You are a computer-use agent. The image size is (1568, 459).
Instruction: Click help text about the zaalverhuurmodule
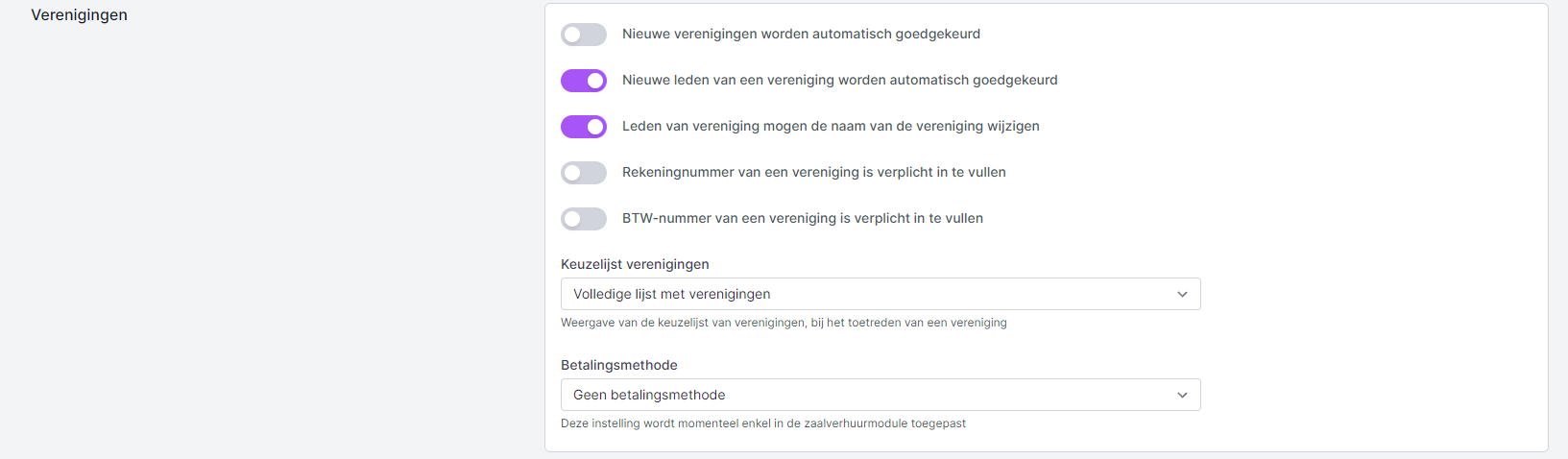click(x=762, y=423)
